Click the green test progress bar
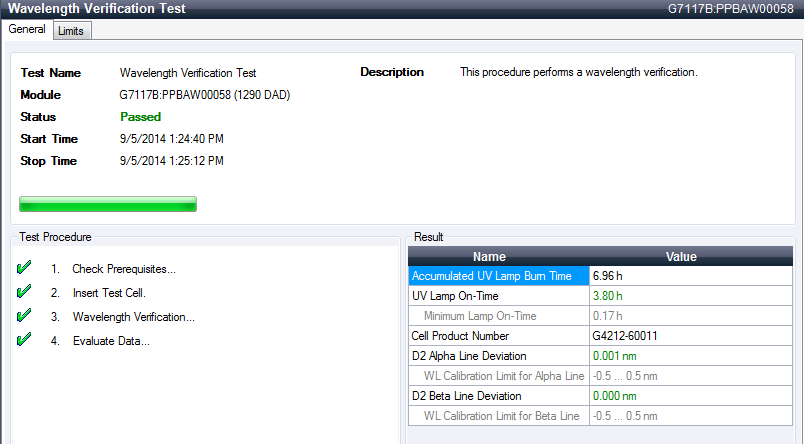The width and height of the screenshot is (804, 444). [108, 204]
